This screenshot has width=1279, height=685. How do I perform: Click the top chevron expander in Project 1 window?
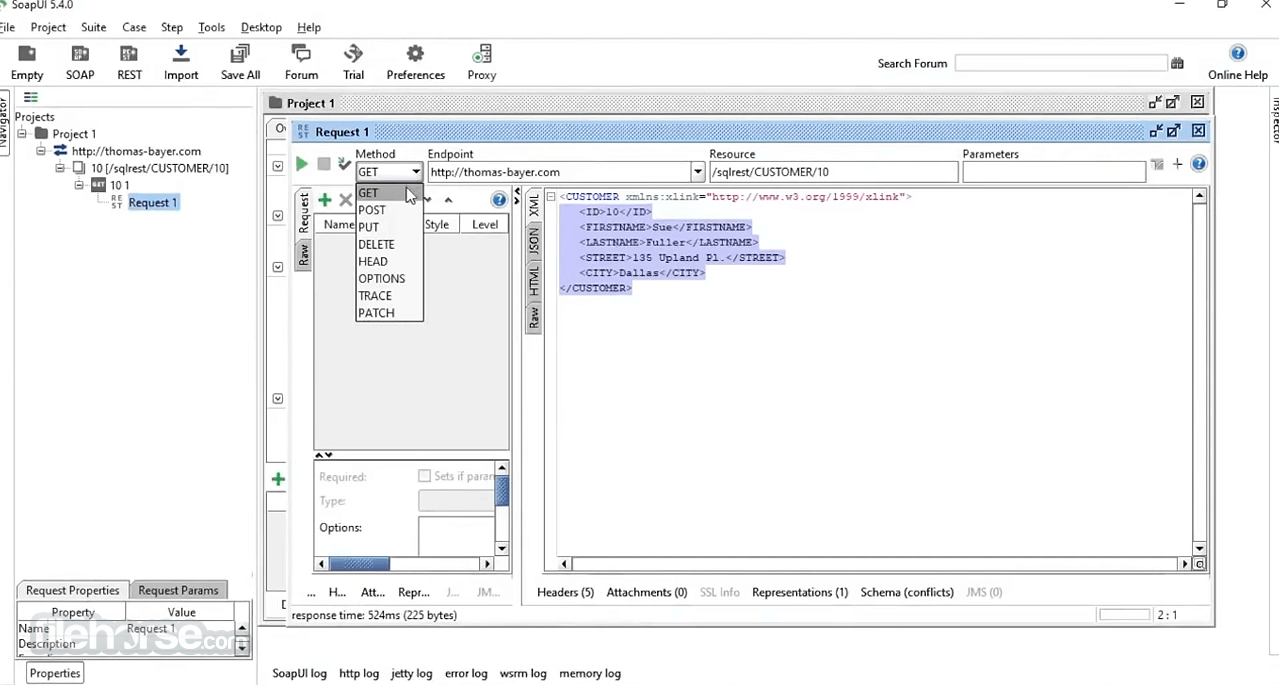(x=278, y=165)
